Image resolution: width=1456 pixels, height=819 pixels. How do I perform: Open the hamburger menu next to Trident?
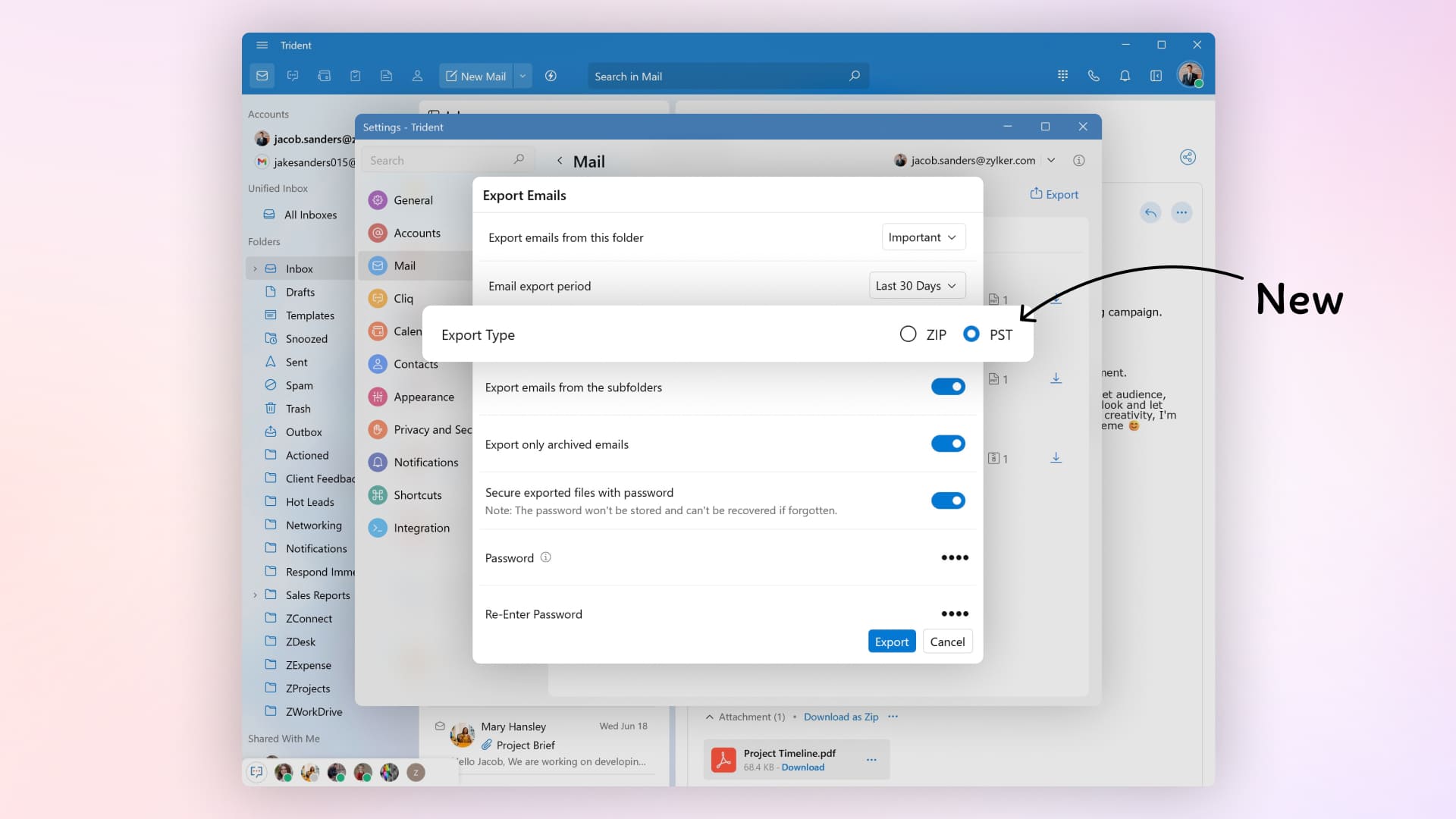(262, 45)
